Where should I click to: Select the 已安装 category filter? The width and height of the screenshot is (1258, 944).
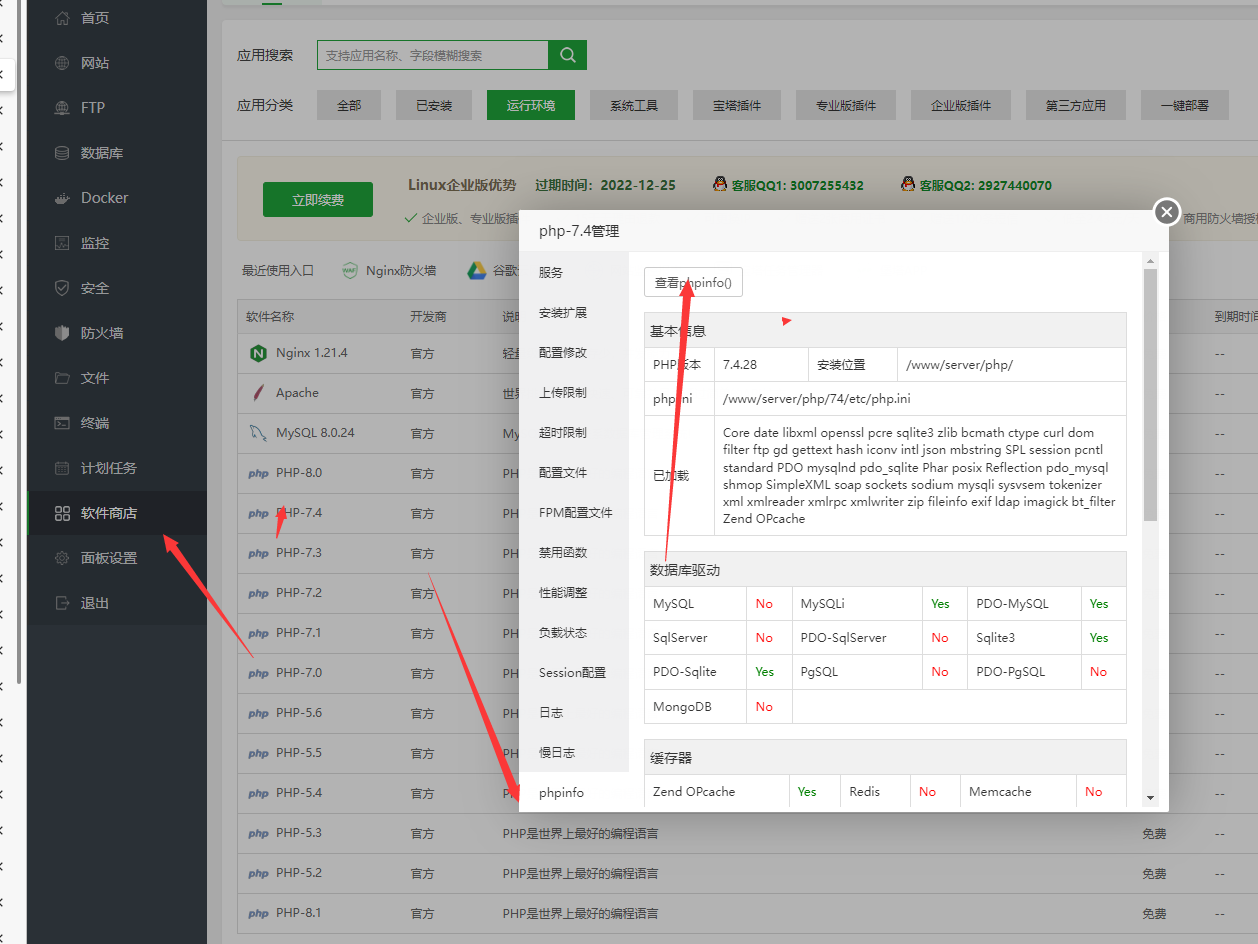point(434,105)
